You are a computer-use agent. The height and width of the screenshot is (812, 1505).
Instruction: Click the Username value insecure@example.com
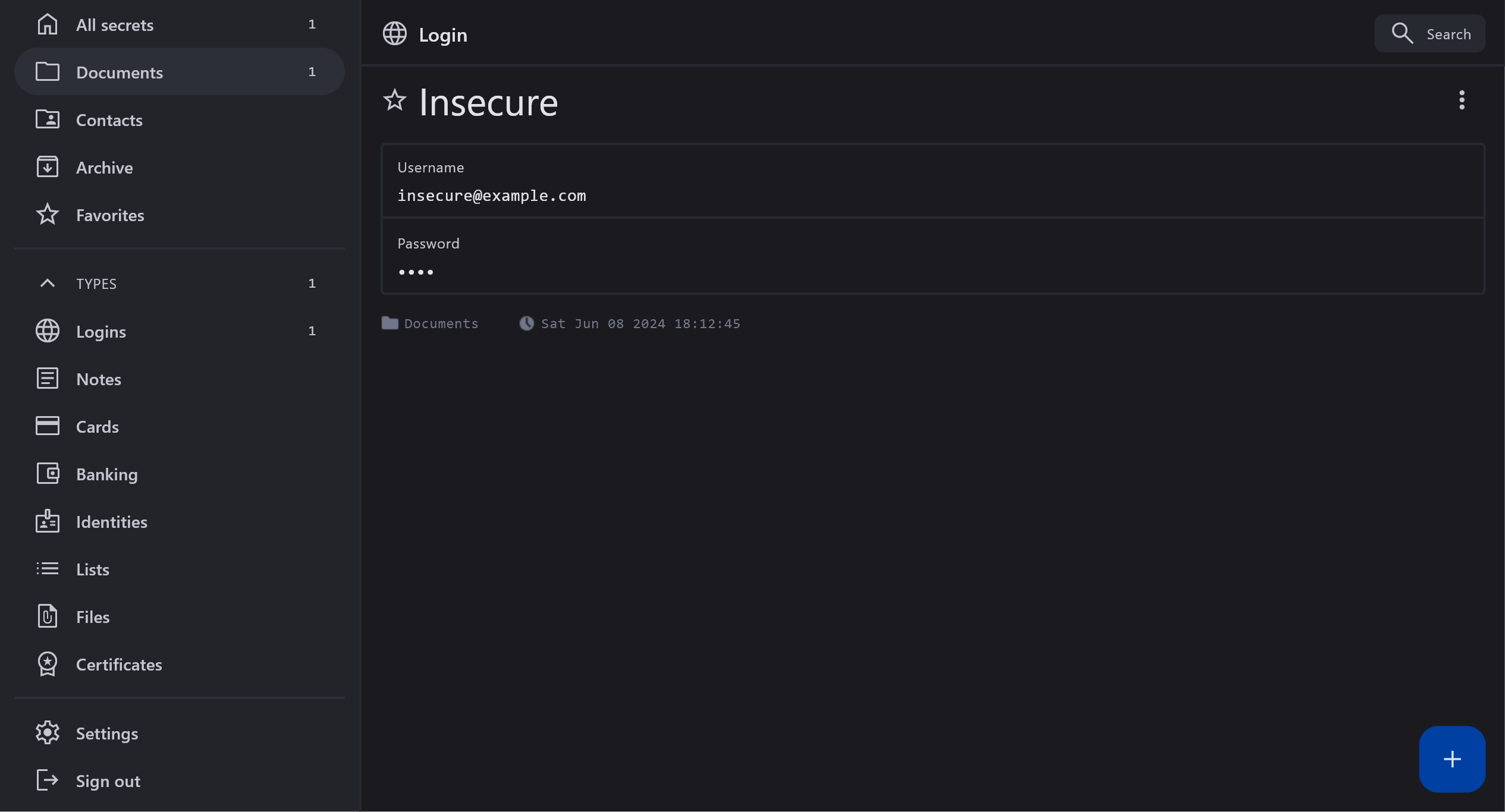pyautogui.click(x=492, y=196)
